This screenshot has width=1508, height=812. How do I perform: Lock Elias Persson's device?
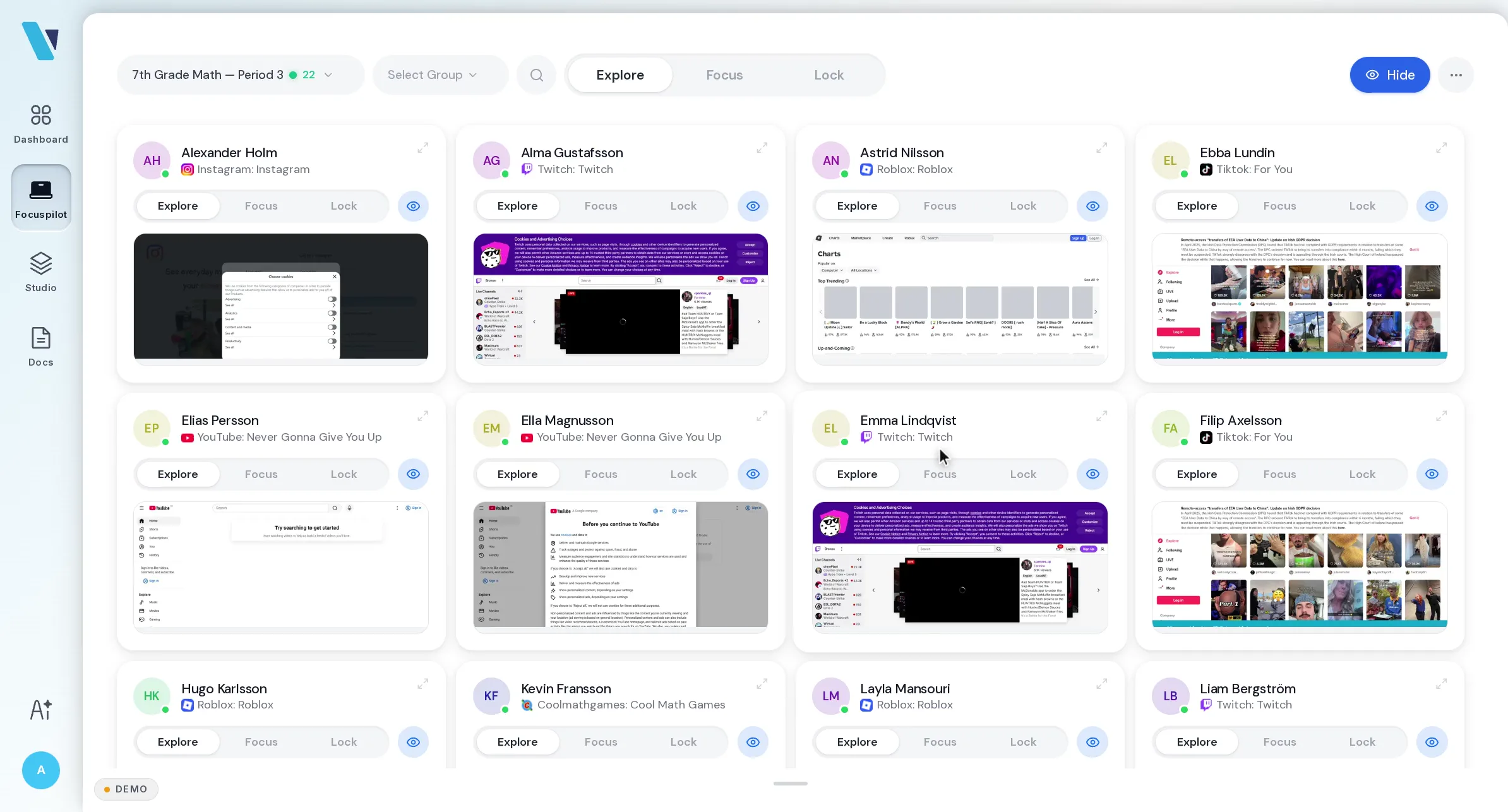pos(344,474)
